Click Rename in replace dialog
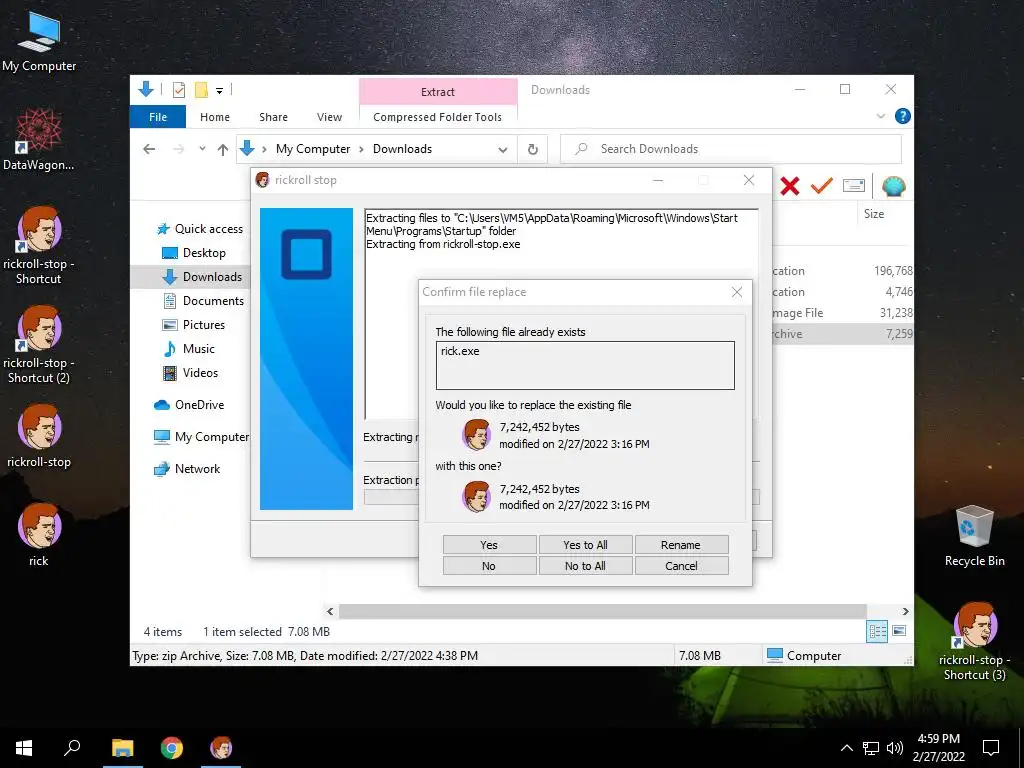Screen dimensions: 1024x768 tap(681, 545)
